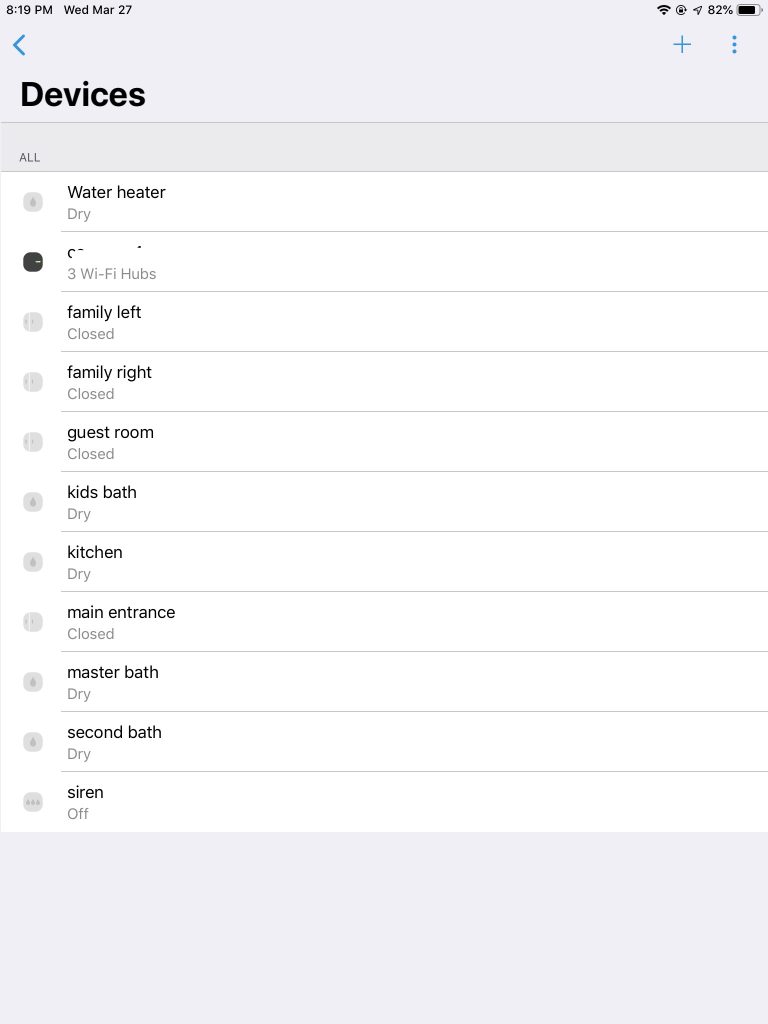Tap the main entrance sensor icon

point(33,622)
